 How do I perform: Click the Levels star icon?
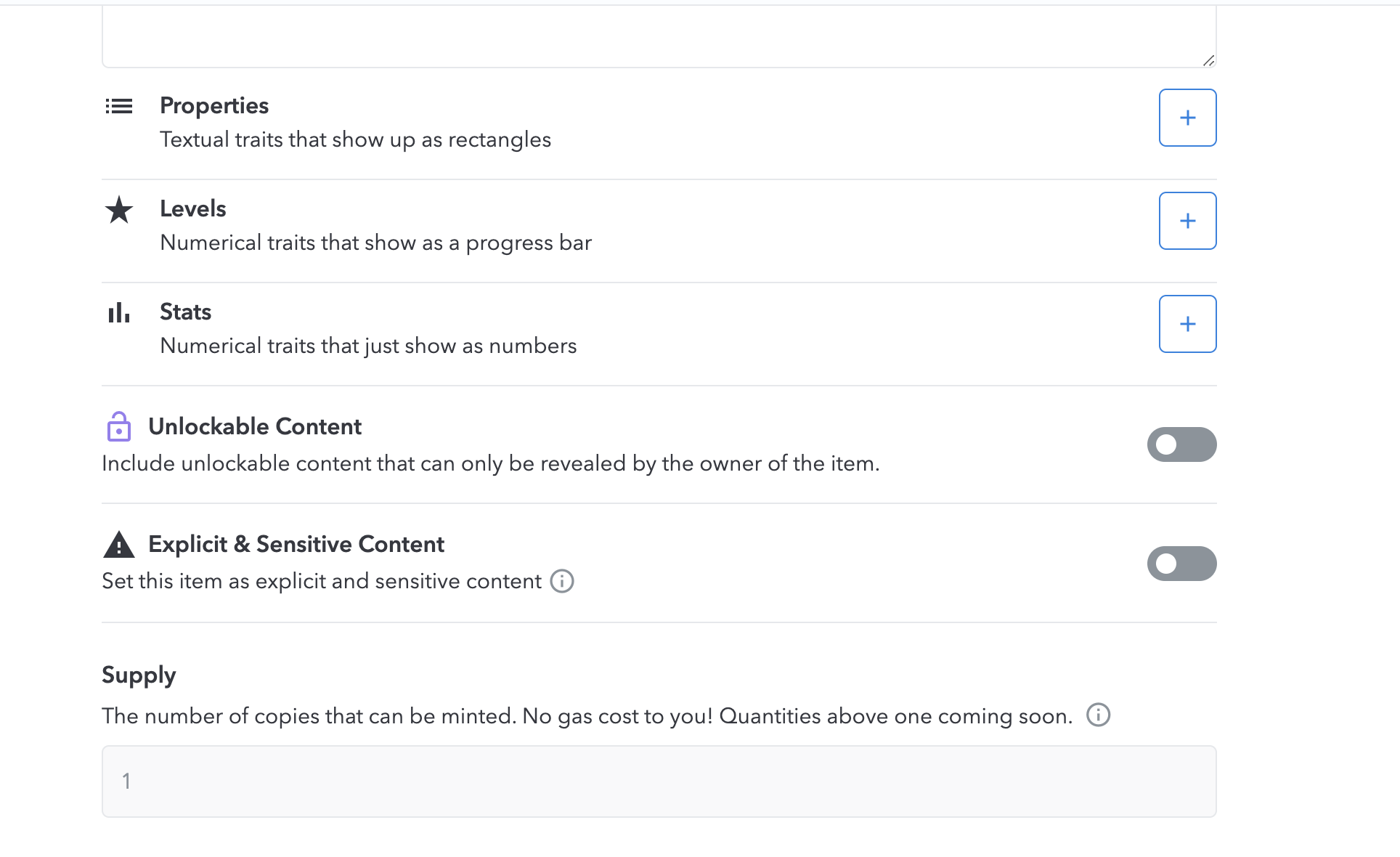pos(119,210)
